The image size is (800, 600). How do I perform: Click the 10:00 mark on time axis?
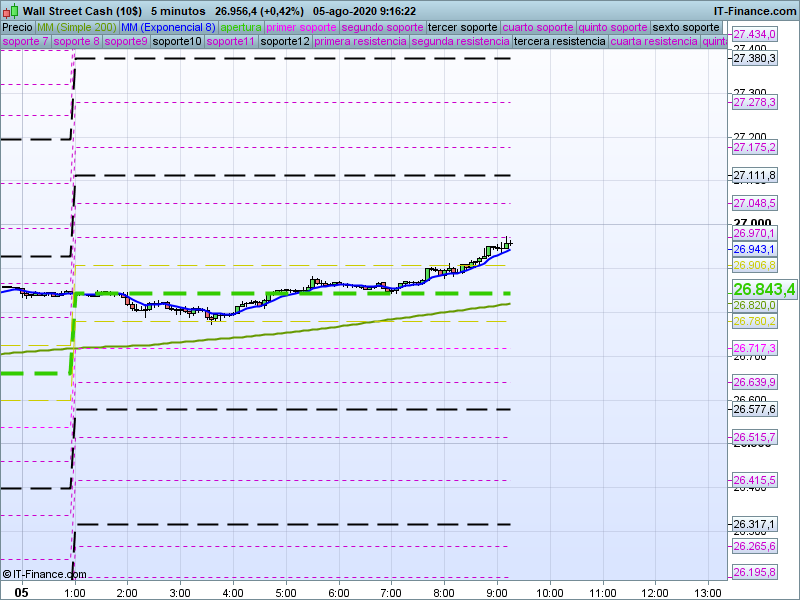[x=549, y=591]
